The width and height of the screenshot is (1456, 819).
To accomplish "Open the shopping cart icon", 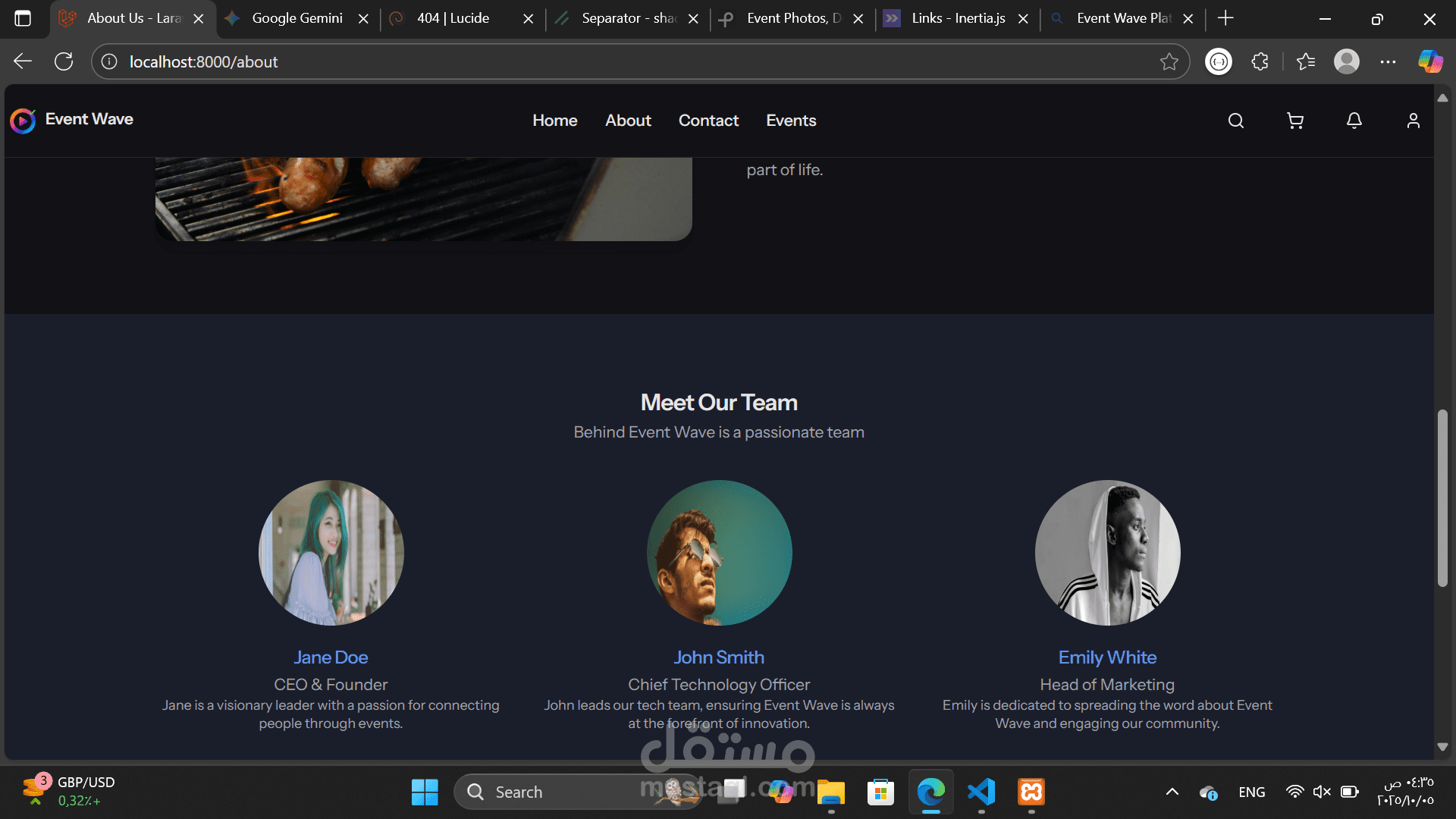I will pyautogui.click(x=1295, y=121).
